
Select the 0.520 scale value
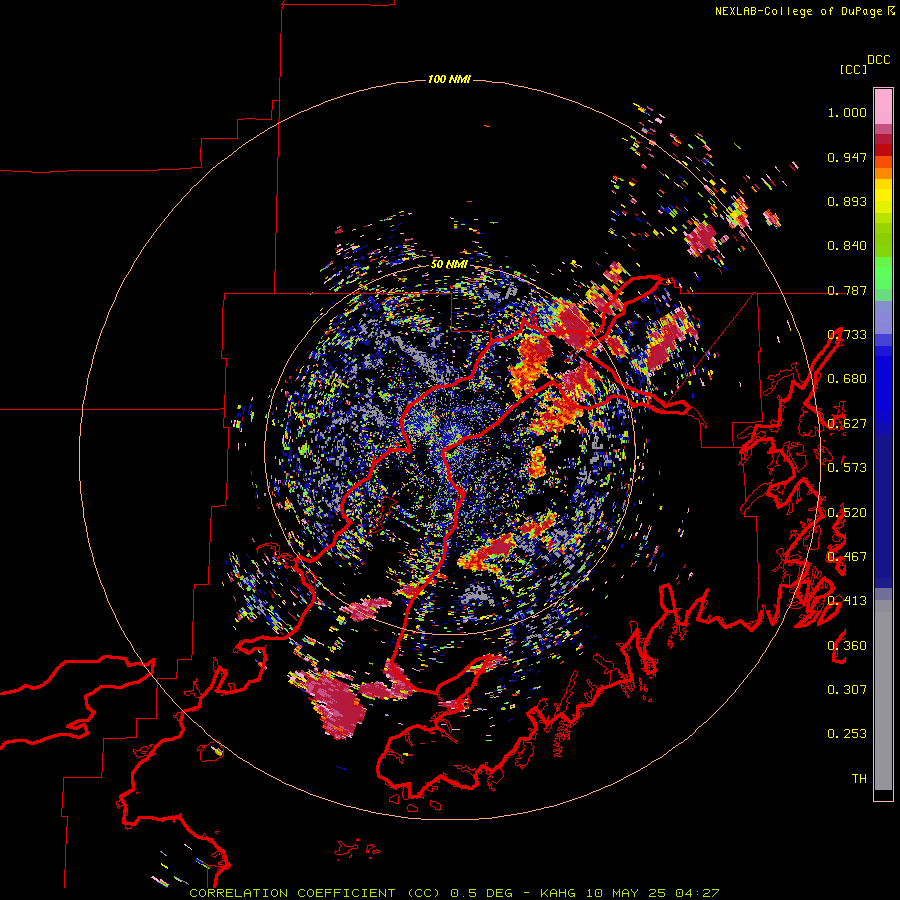847,513
